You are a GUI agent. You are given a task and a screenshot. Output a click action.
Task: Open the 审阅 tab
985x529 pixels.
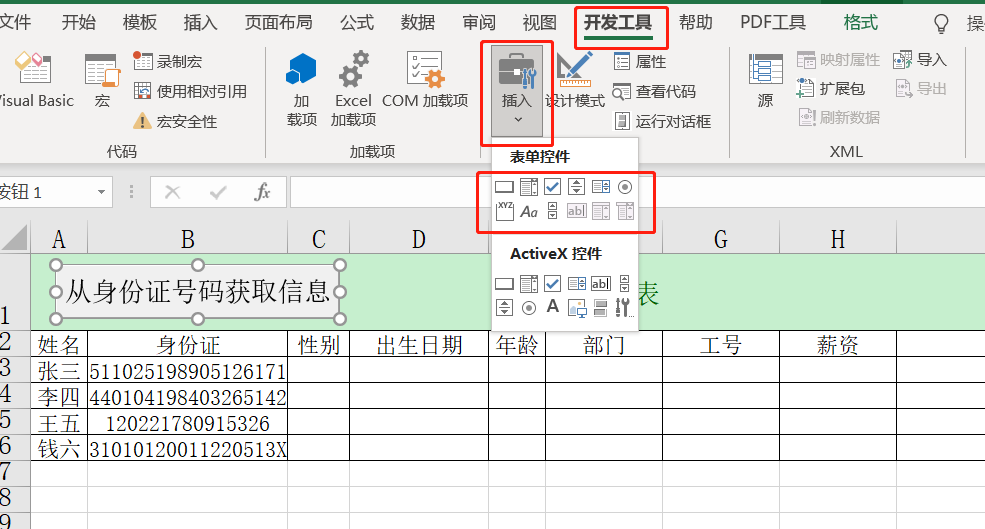(x=479, y=23)
